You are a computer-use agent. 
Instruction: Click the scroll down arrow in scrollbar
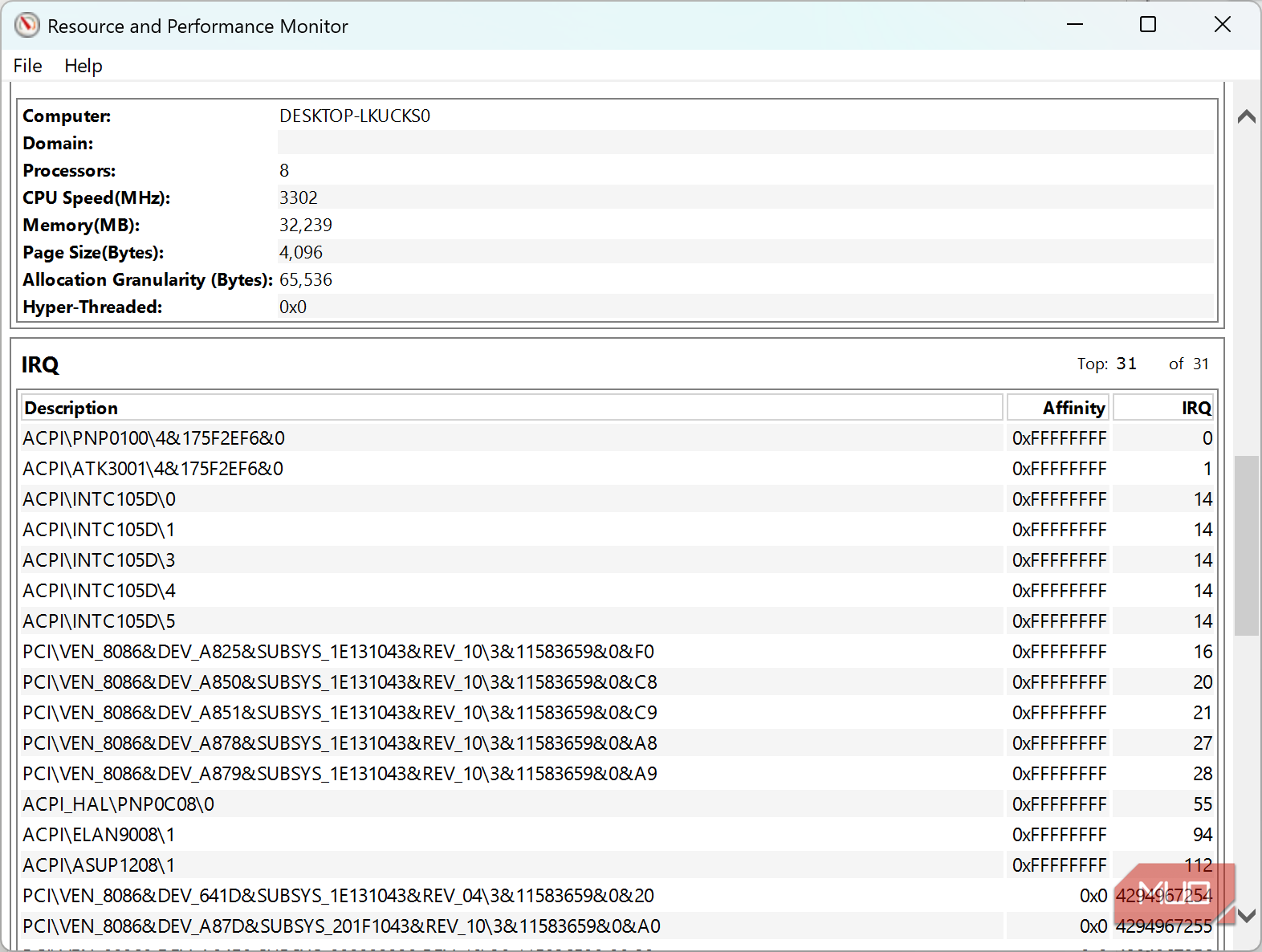(1247, 915)
